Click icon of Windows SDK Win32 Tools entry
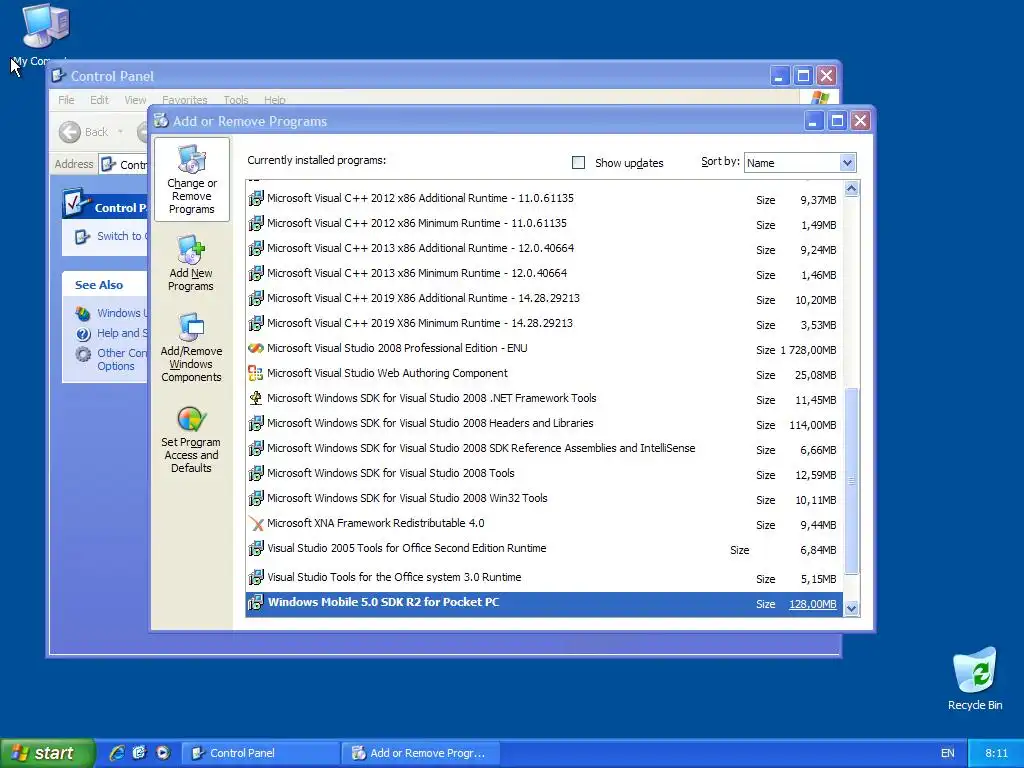Screen dimensions: 1024x768 (256, 498)
